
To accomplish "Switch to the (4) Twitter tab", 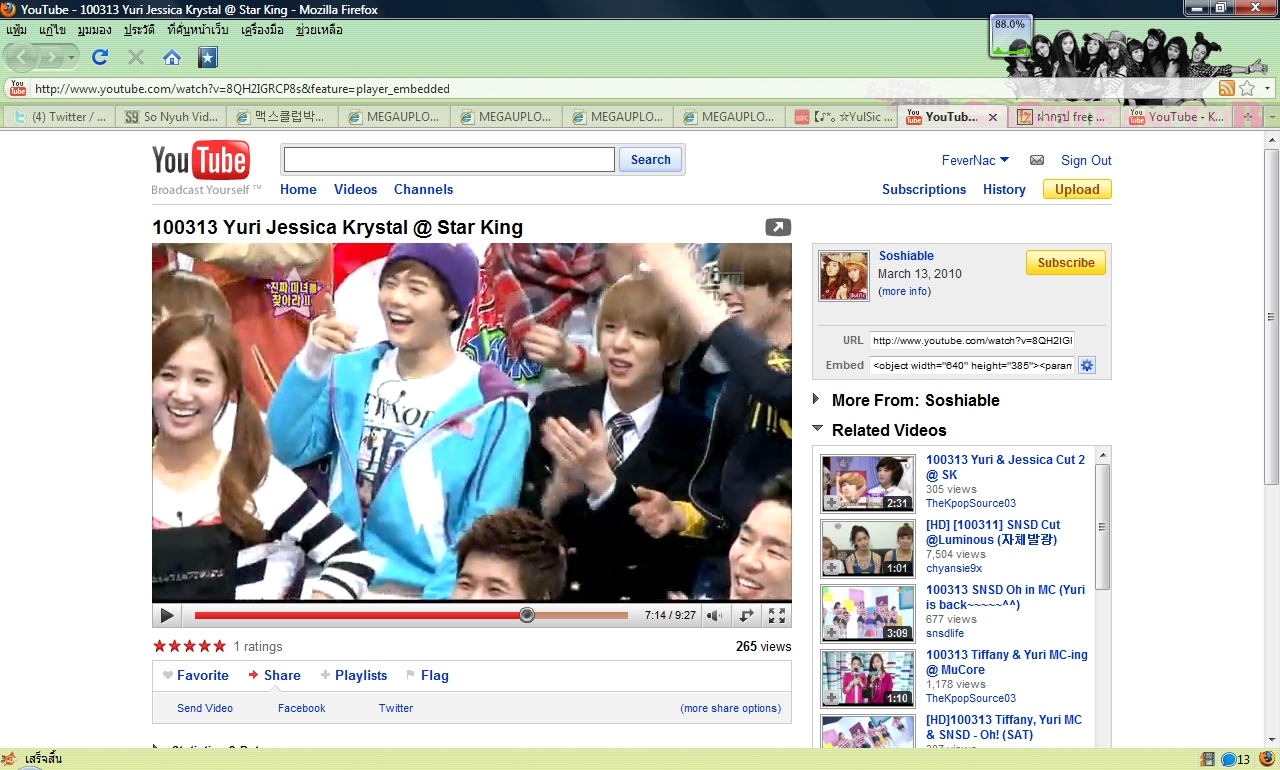I will point(60,117).
